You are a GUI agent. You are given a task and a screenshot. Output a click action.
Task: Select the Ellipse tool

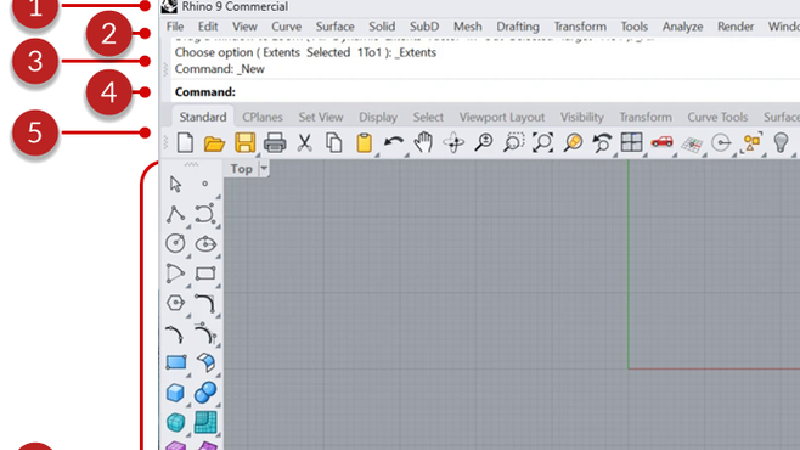(206, 244)
